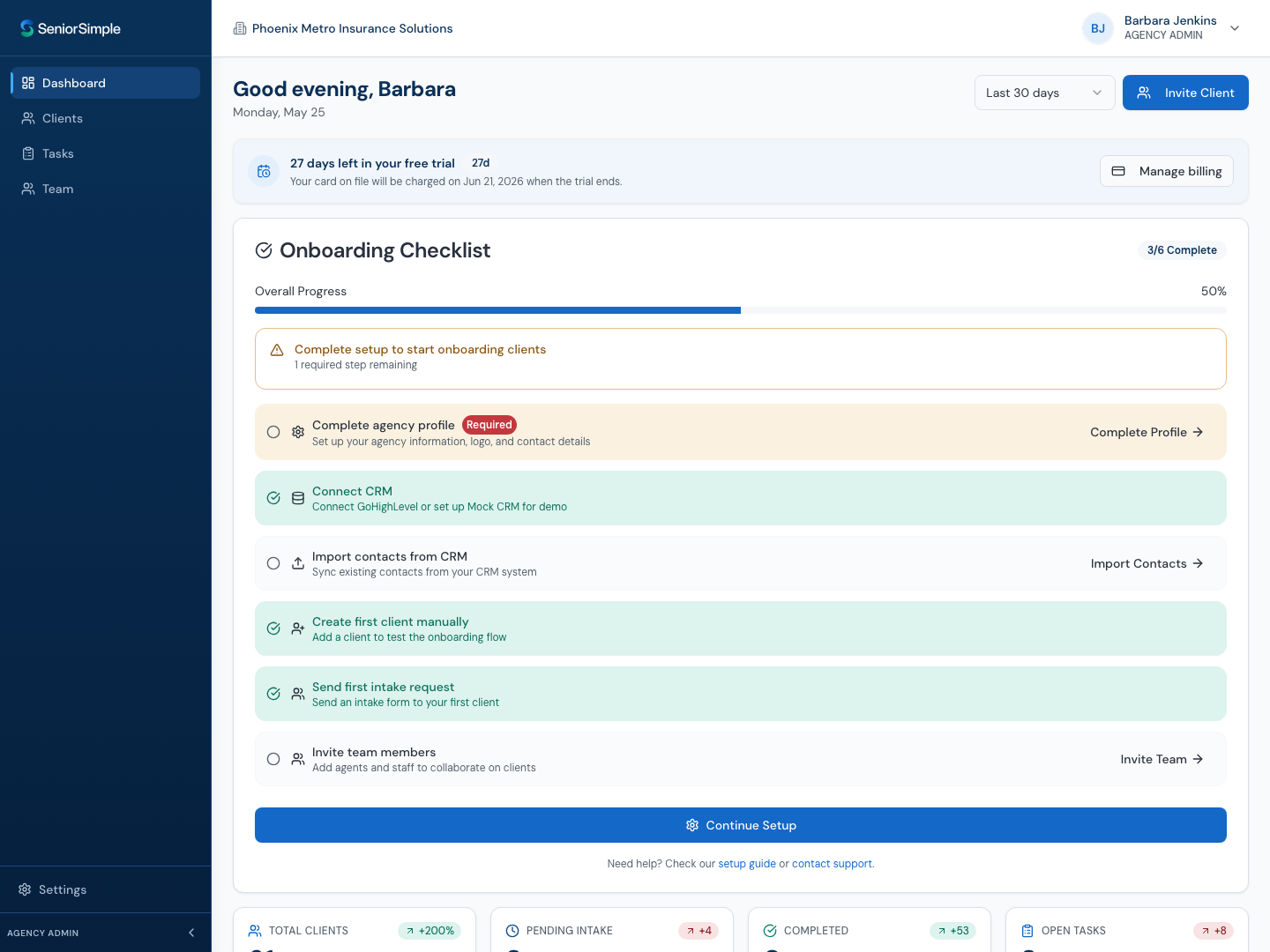Click the database icon beside Connect CRM

298,498
